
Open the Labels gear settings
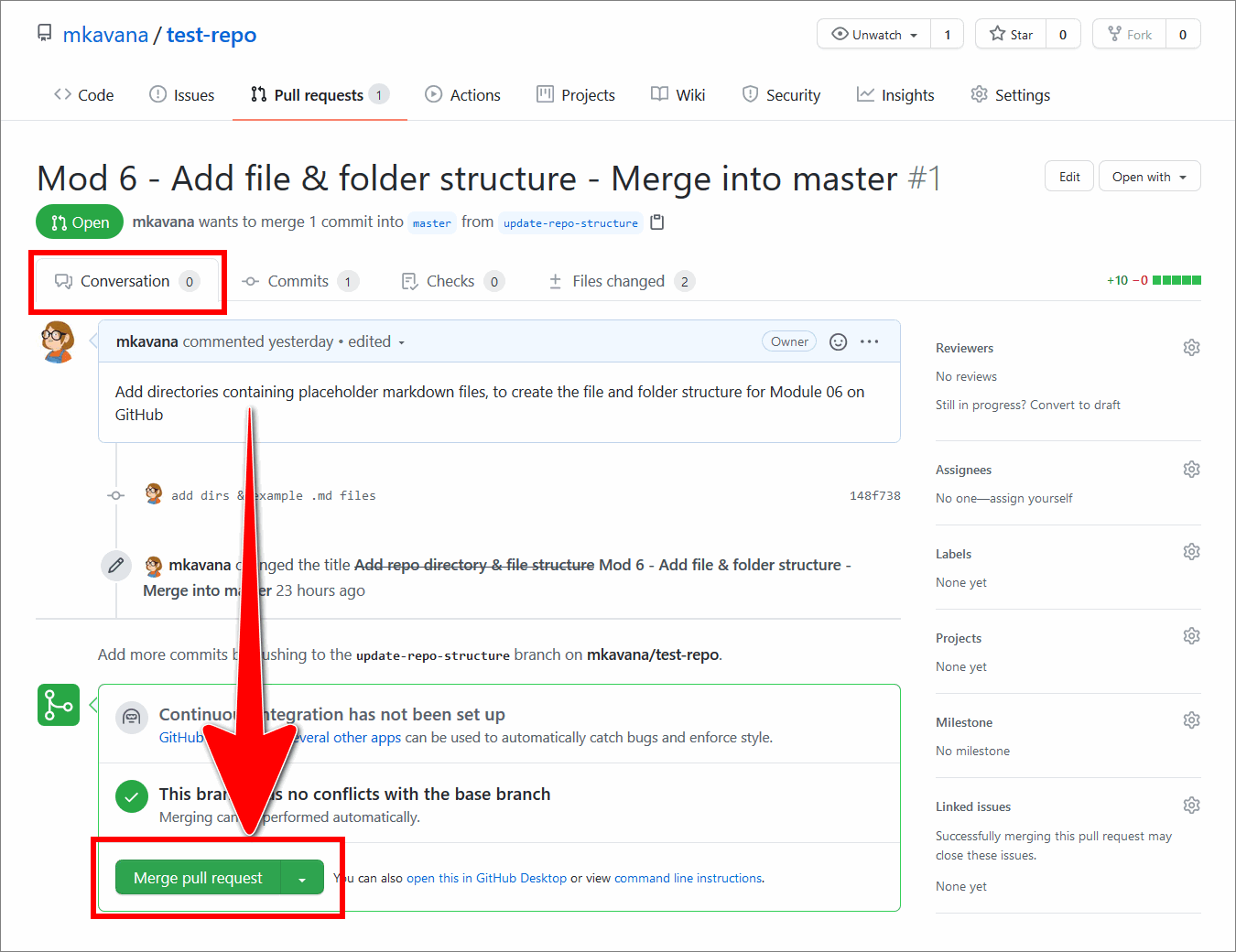[1191, 552]
